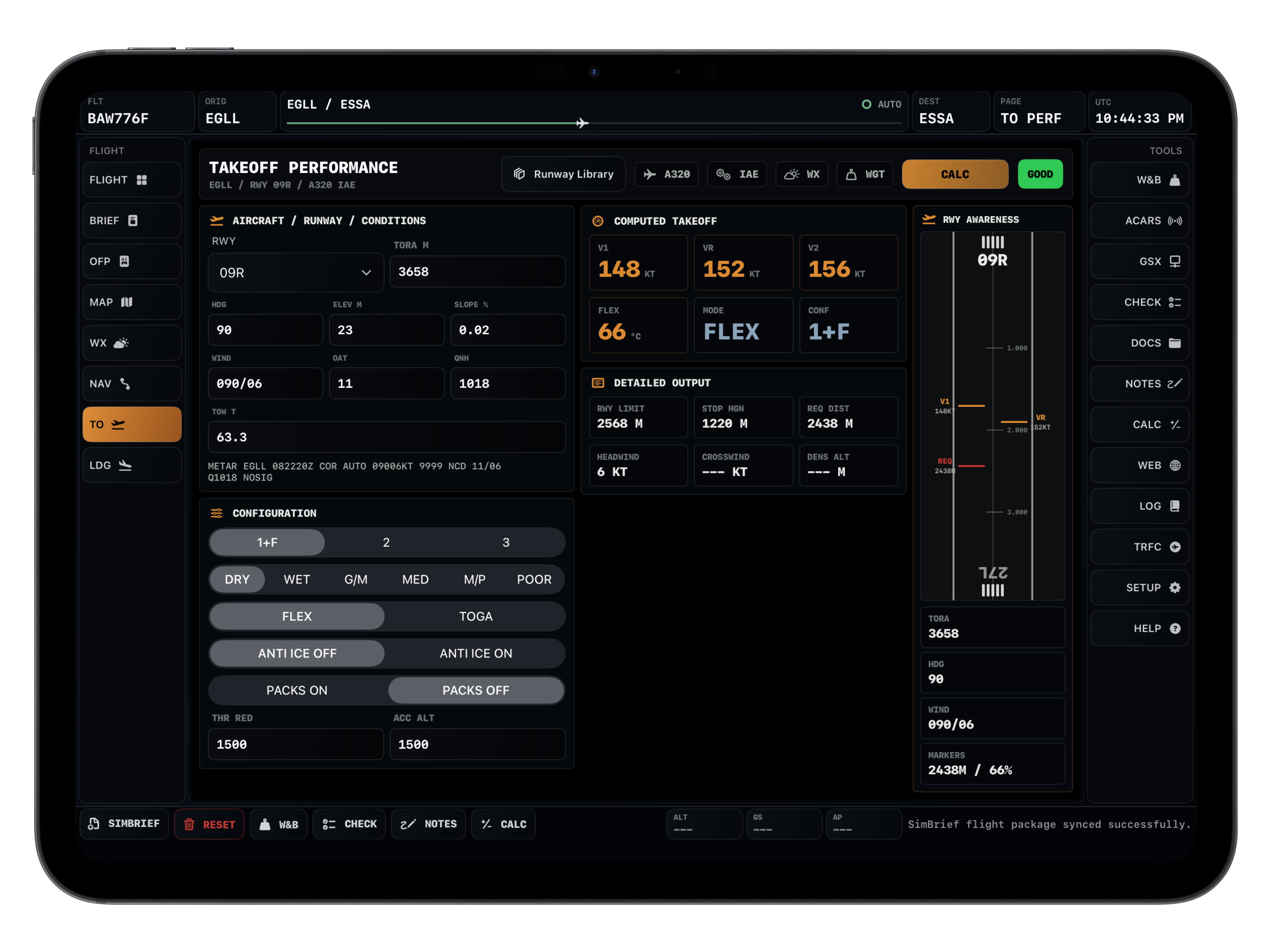The width and height of the screenshot is (1270, 952).
Task: Open the CHECK checklist icon in tools panel
Action: tap(1175, 302)
